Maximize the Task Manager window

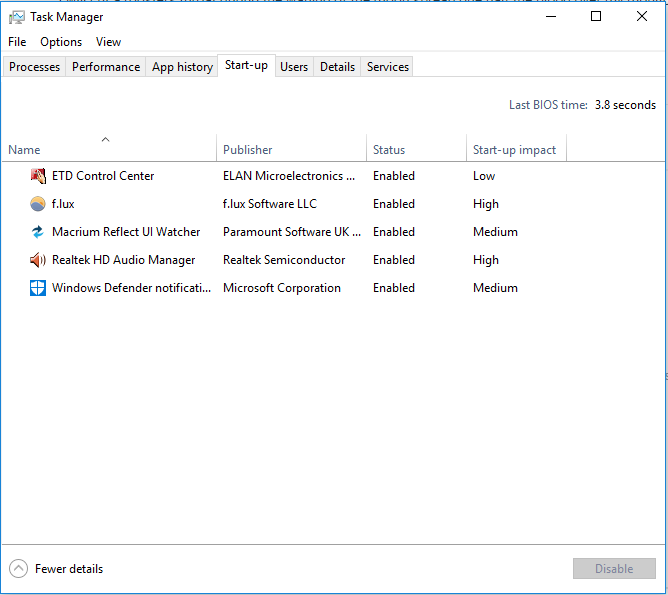[596, 16]
